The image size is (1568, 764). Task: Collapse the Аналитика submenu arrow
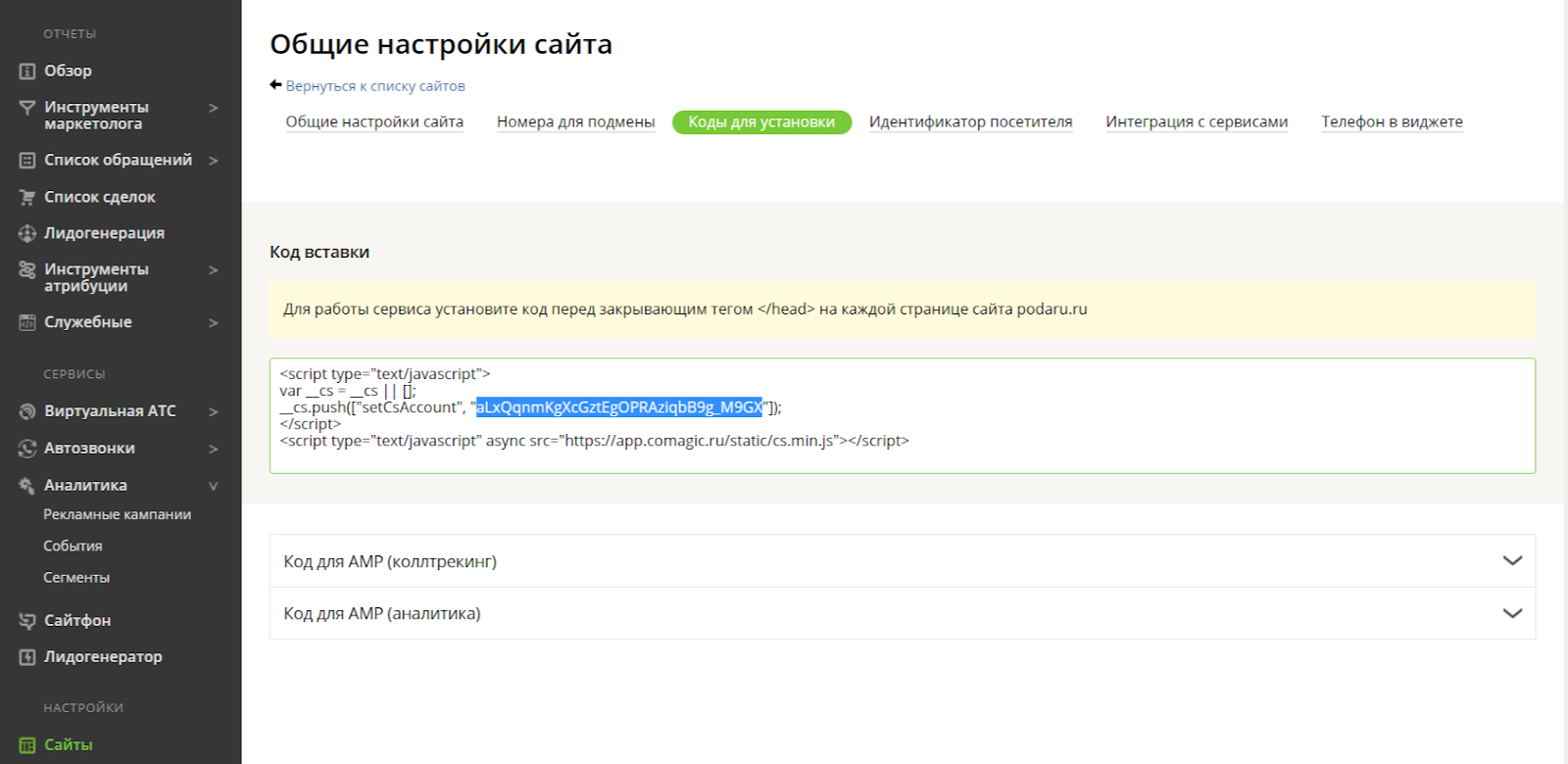point(214,487)
